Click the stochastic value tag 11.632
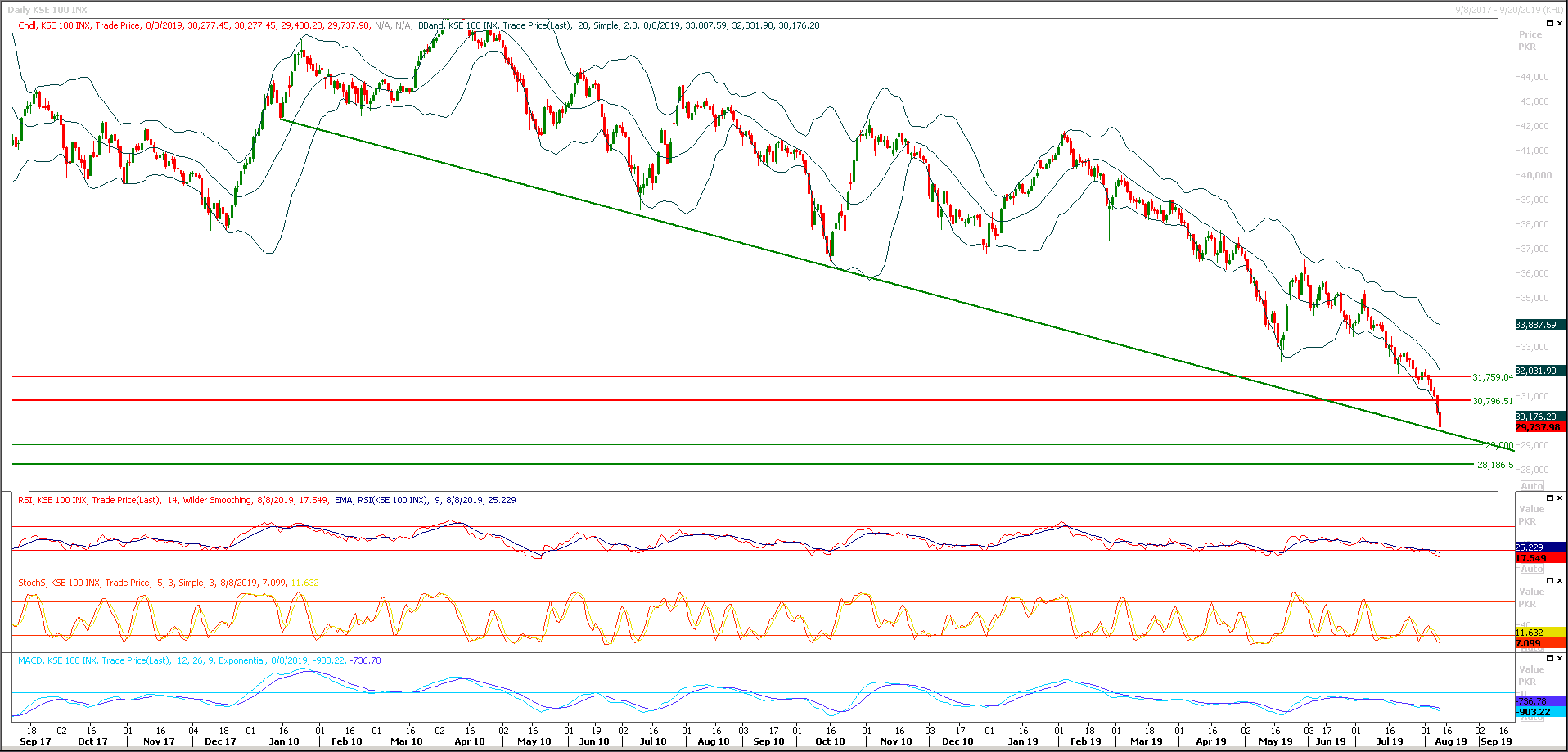 coord(1539,633)
